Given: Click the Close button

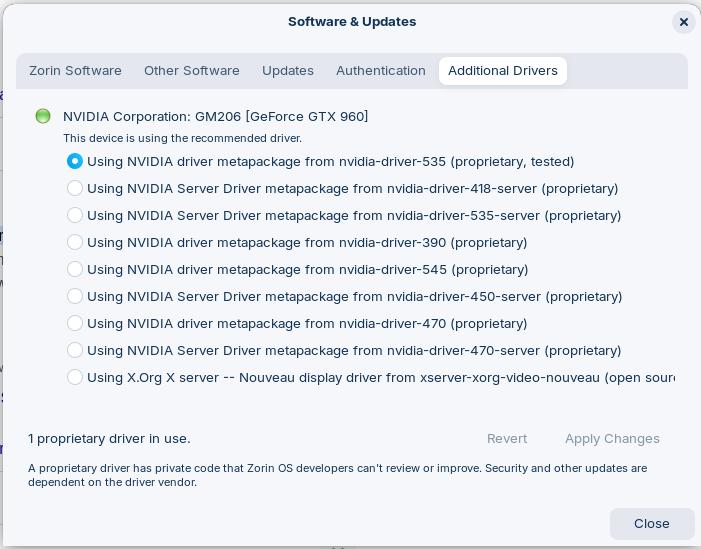Looking at the screenshot, I should tap(652, 524).
